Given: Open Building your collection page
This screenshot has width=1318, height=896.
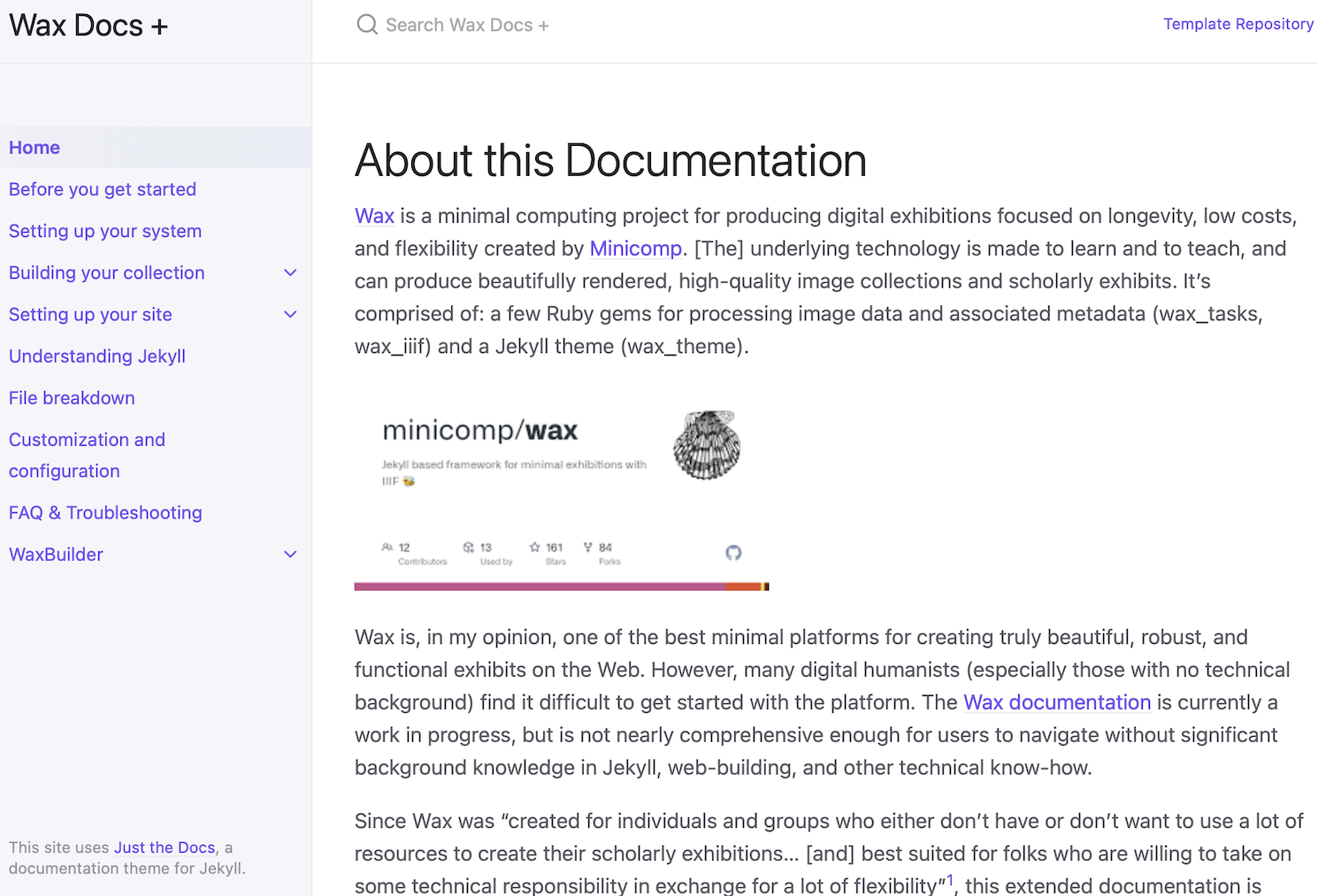Looking at the screenshot, I should pos(107,272).
